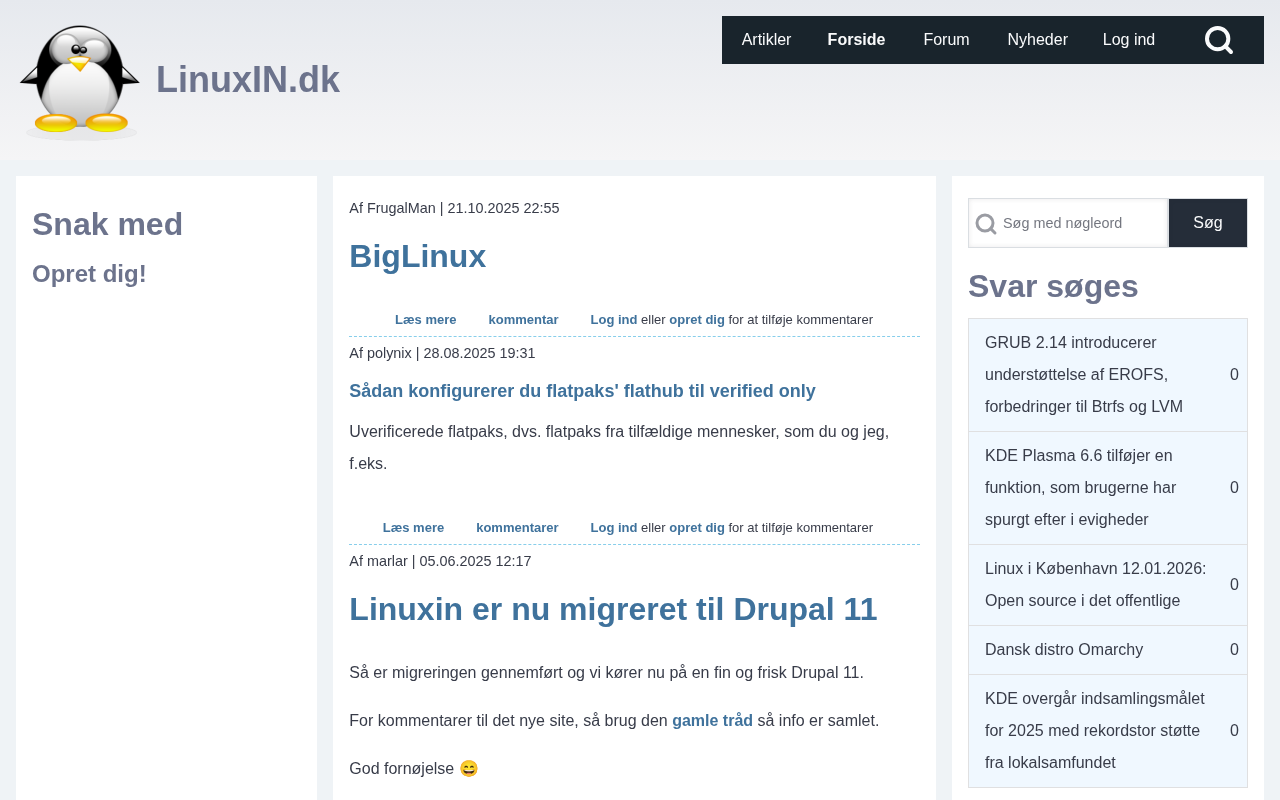Open the flatpaks flathub verified article
1280x800 pixels.
(582, 391)
